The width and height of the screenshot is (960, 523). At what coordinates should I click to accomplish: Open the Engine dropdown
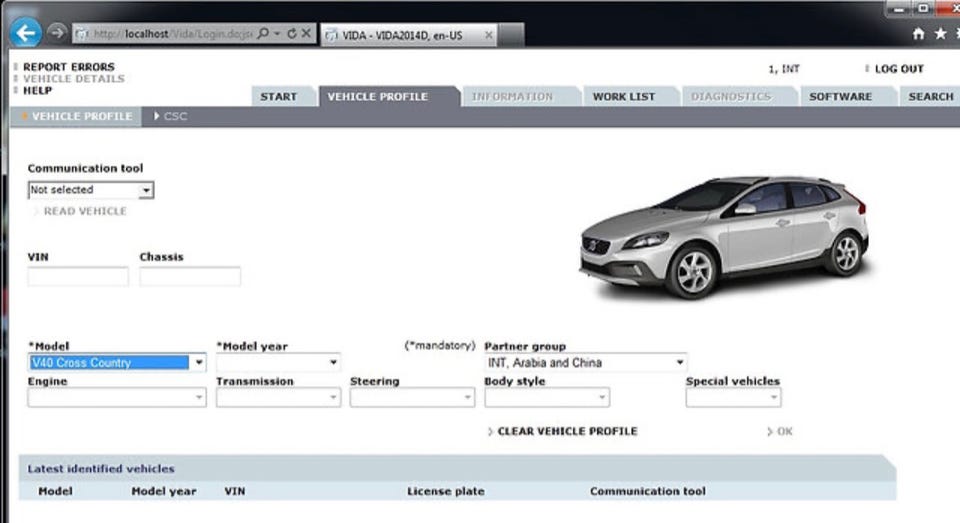[116, 397]
